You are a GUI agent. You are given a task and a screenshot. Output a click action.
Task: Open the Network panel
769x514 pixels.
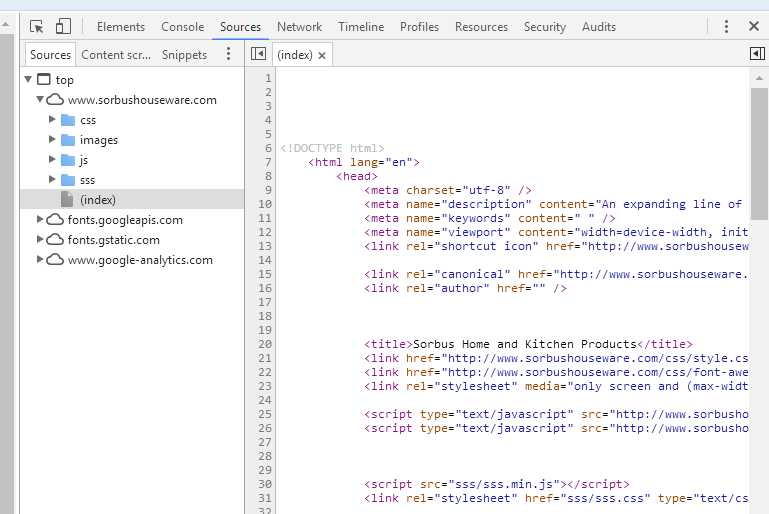coord(299,27)
